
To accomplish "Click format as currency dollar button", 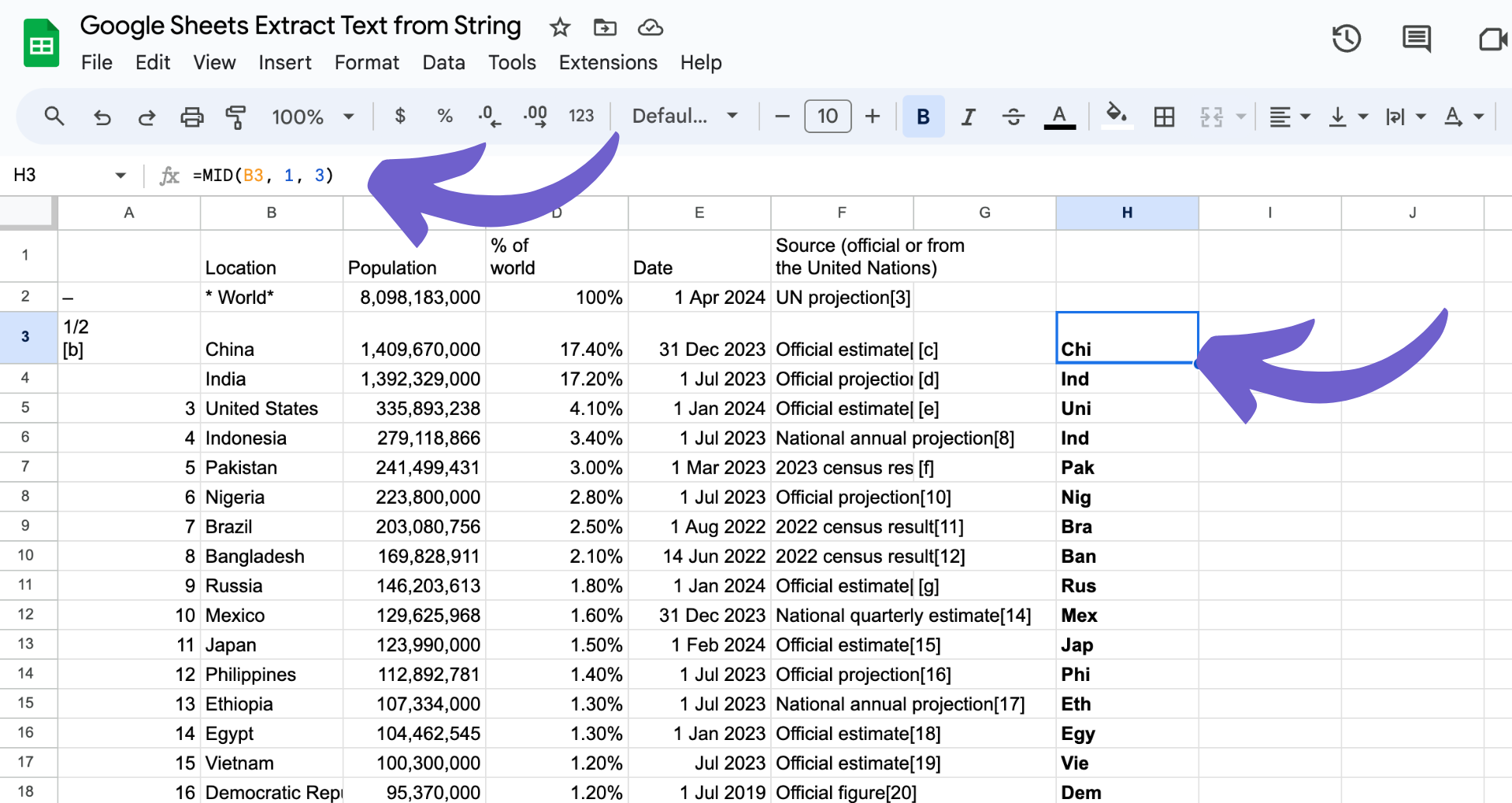I will (x=400, y=117).
